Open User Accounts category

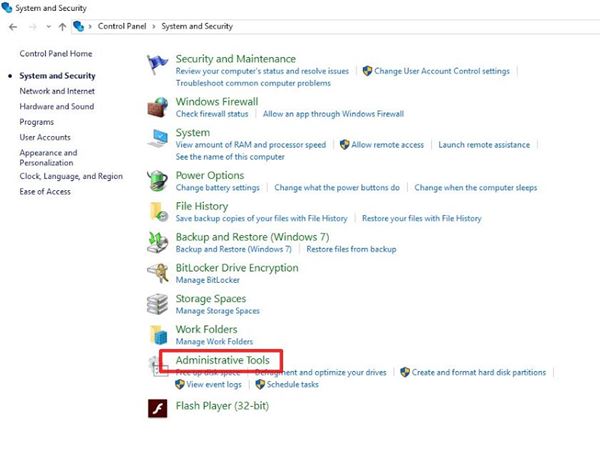pos(45,137)
